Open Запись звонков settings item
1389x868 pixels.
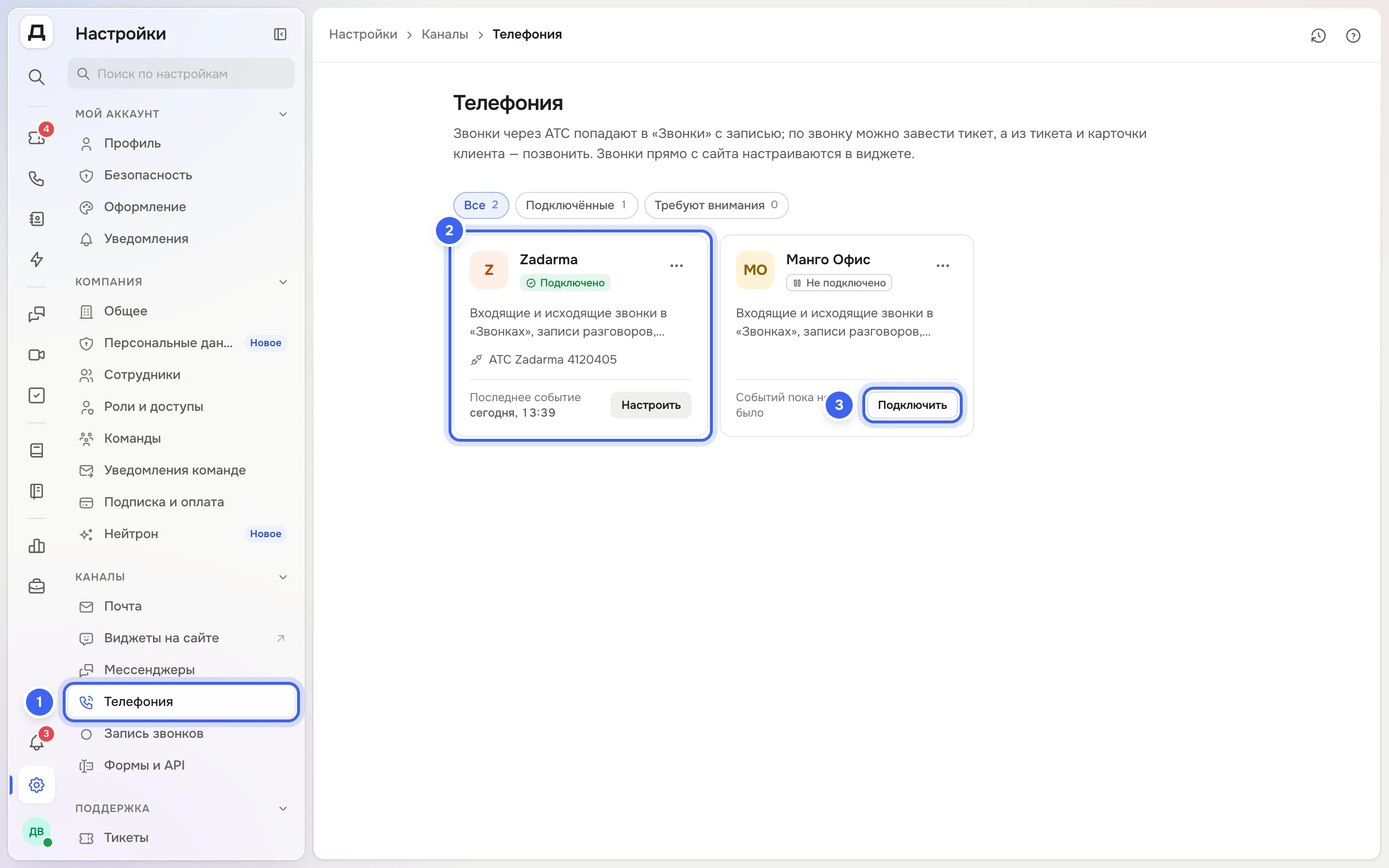click(181, 733)
